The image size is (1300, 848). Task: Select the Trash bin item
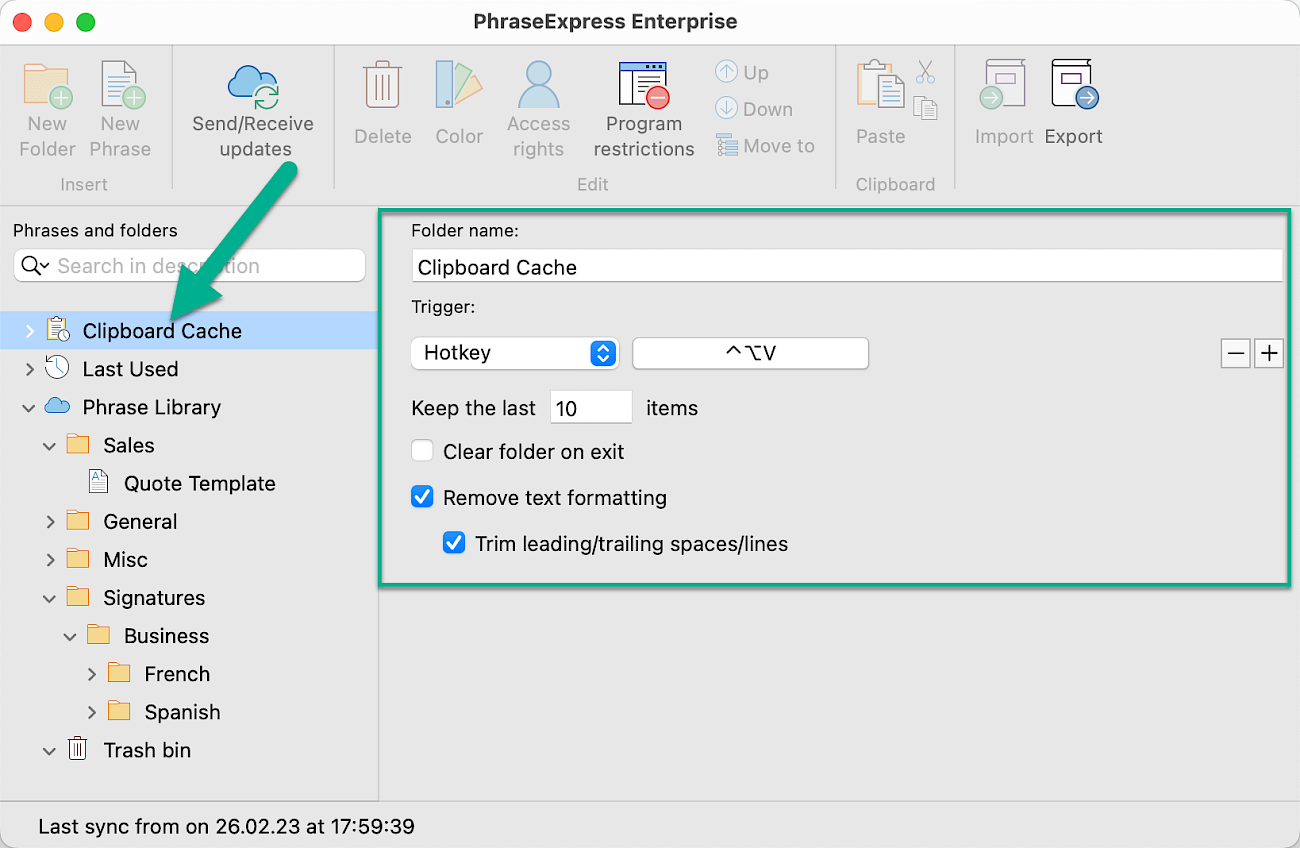point(147,750)
